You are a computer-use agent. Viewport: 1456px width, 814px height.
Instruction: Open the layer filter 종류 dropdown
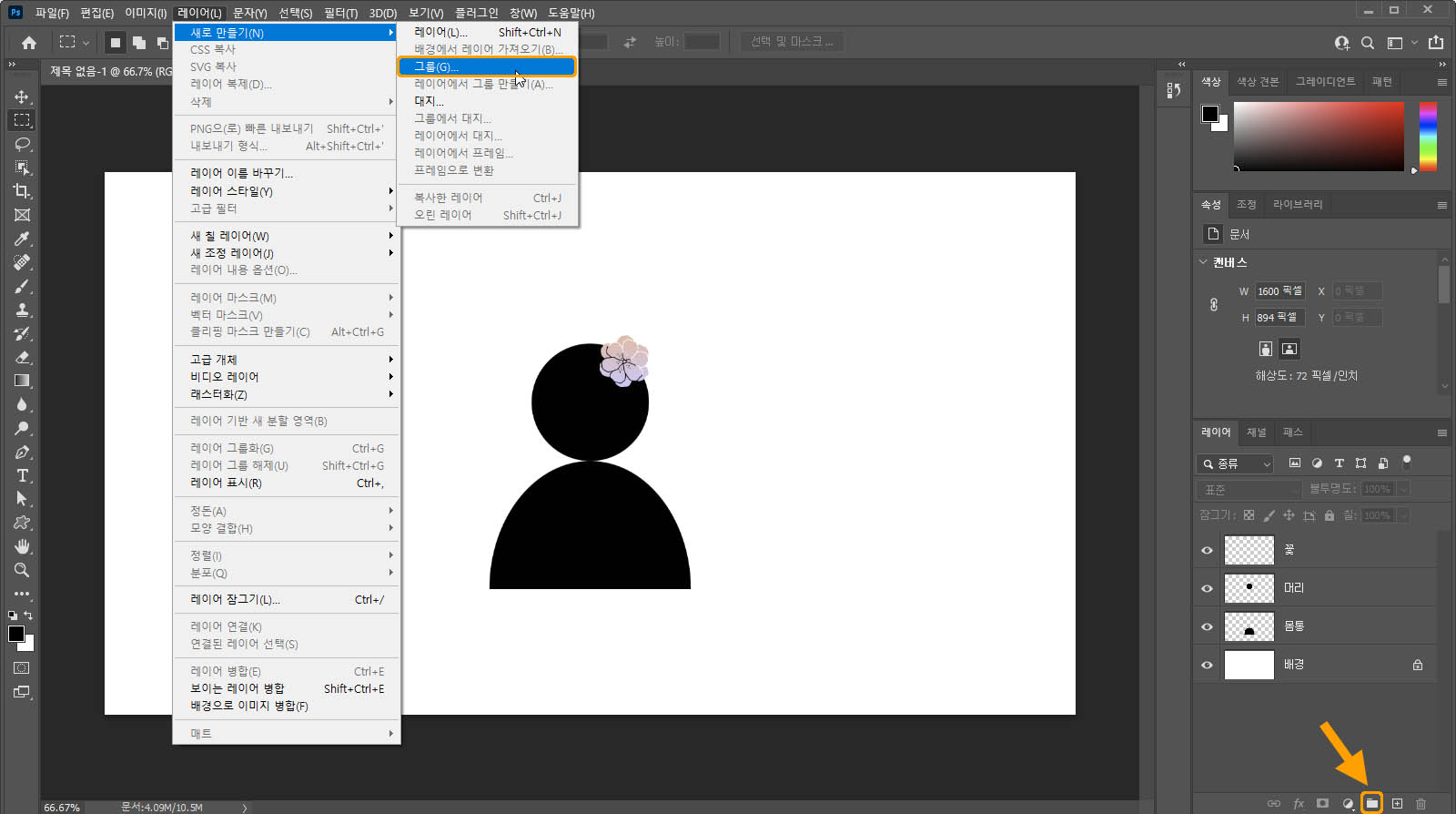point(1235,463)
